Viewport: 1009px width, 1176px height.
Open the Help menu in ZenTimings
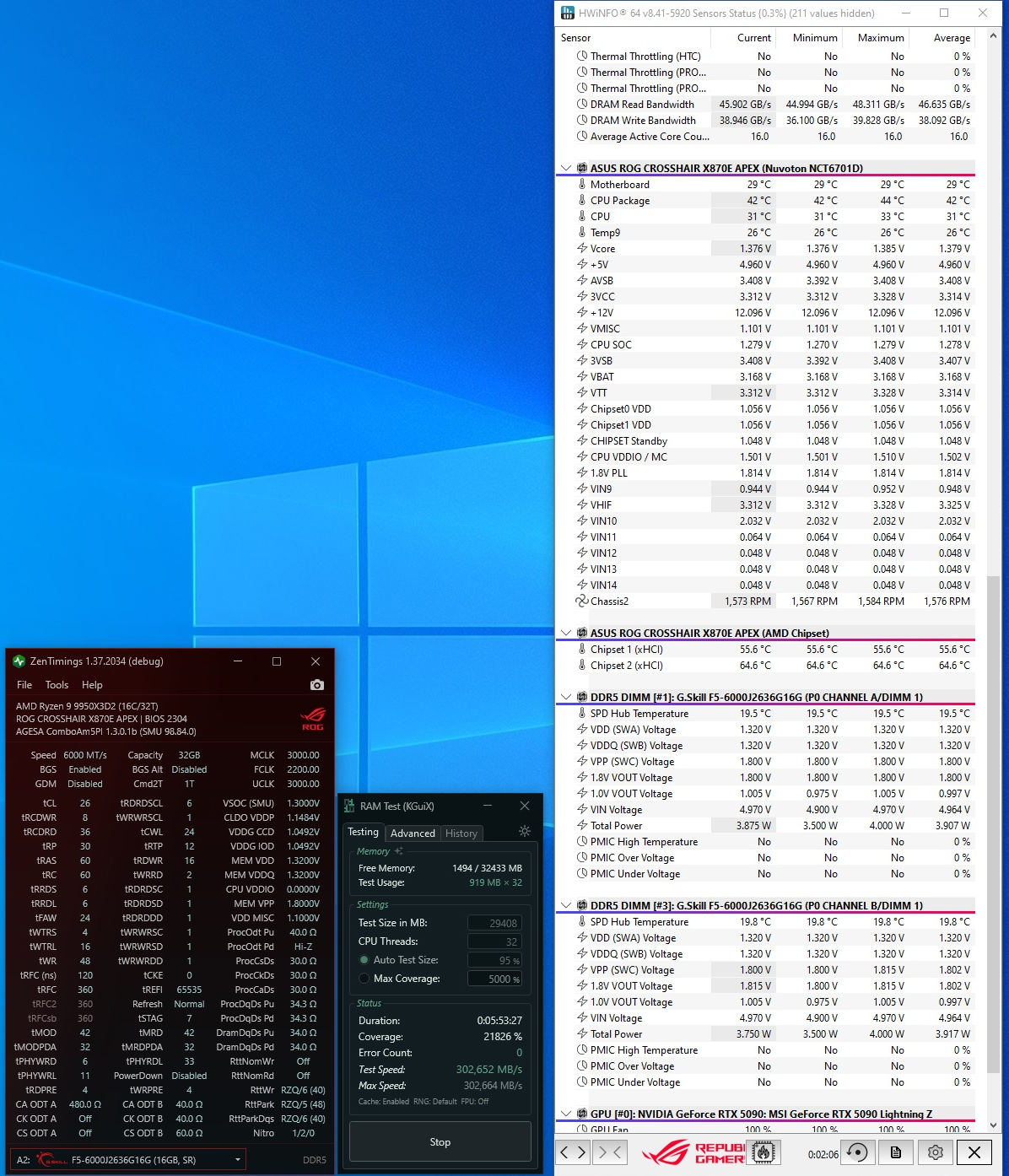tap(92, 685)
